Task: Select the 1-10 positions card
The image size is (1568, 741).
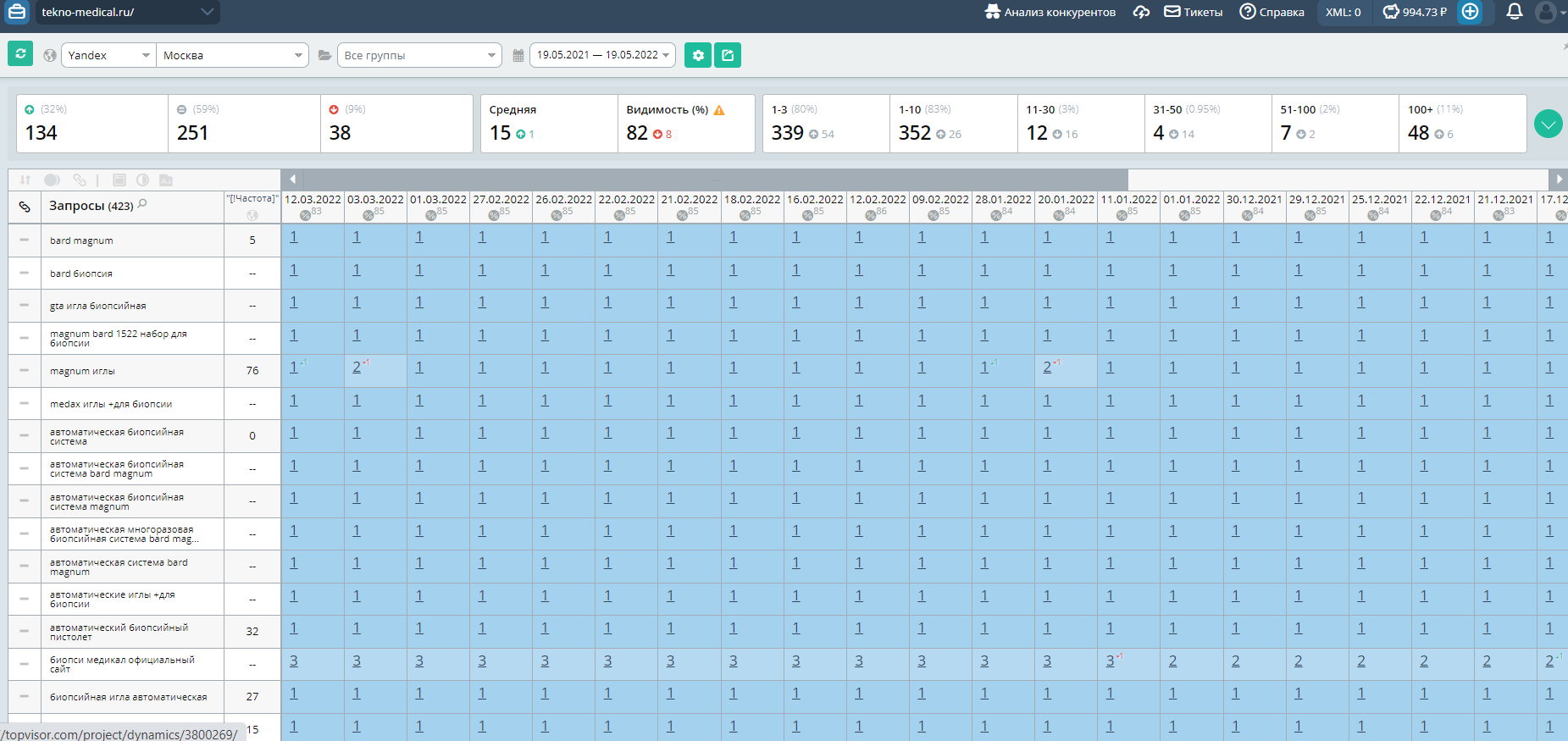Action: (954, 124)
